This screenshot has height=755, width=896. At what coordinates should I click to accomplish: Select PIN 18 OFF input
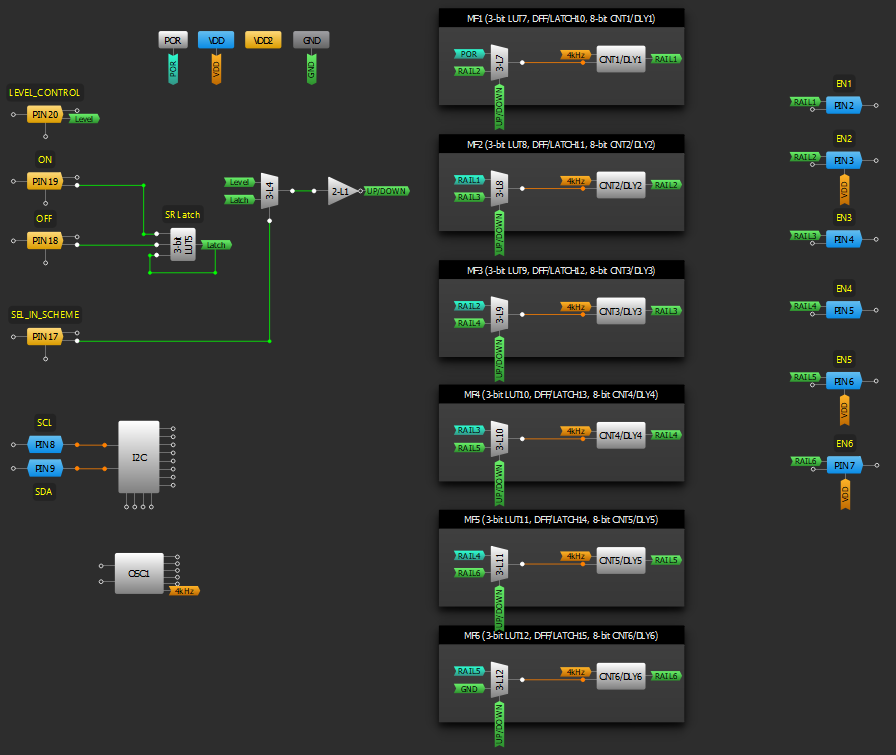[44, 241]
